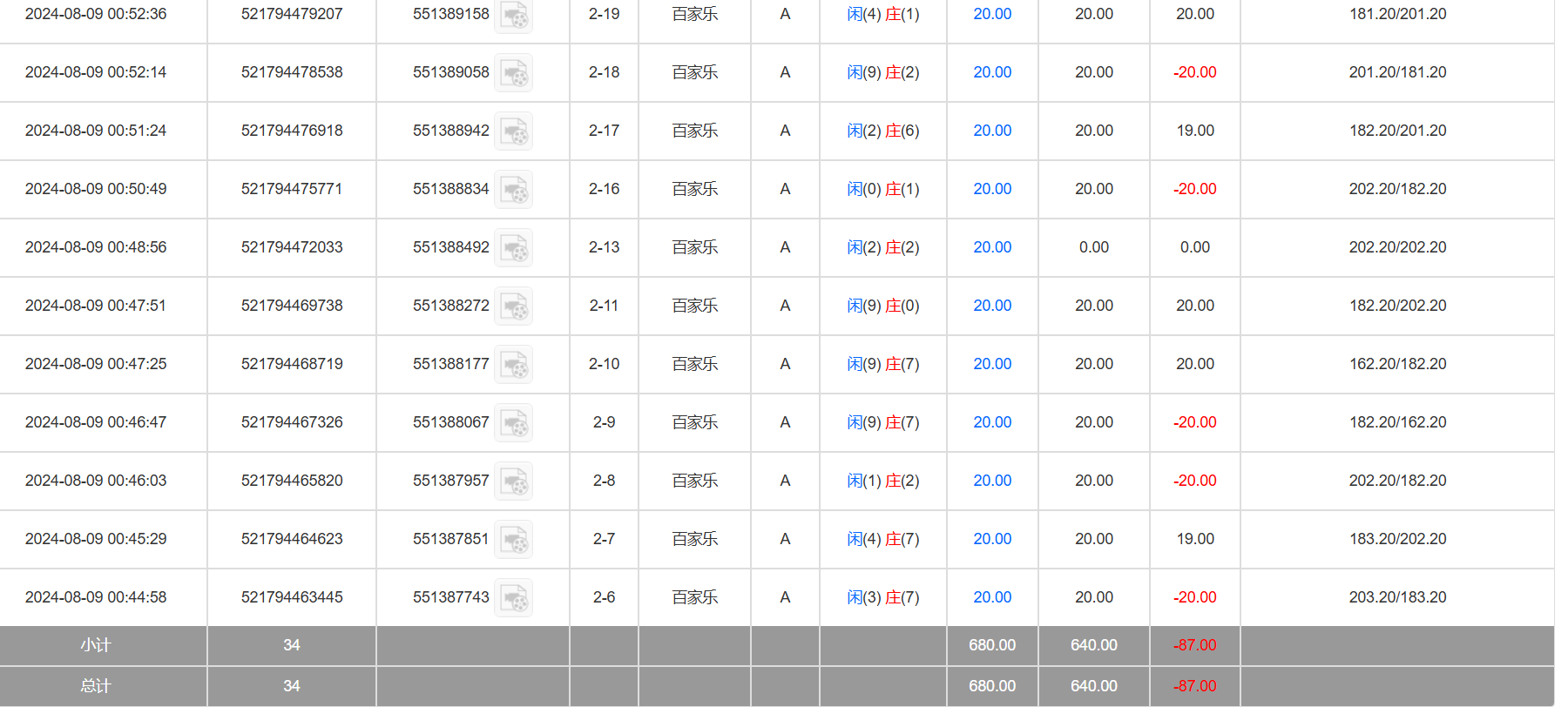The image size is (1568, 707).
Task: View video icon for game 551387957
Action: click(513, 481)
